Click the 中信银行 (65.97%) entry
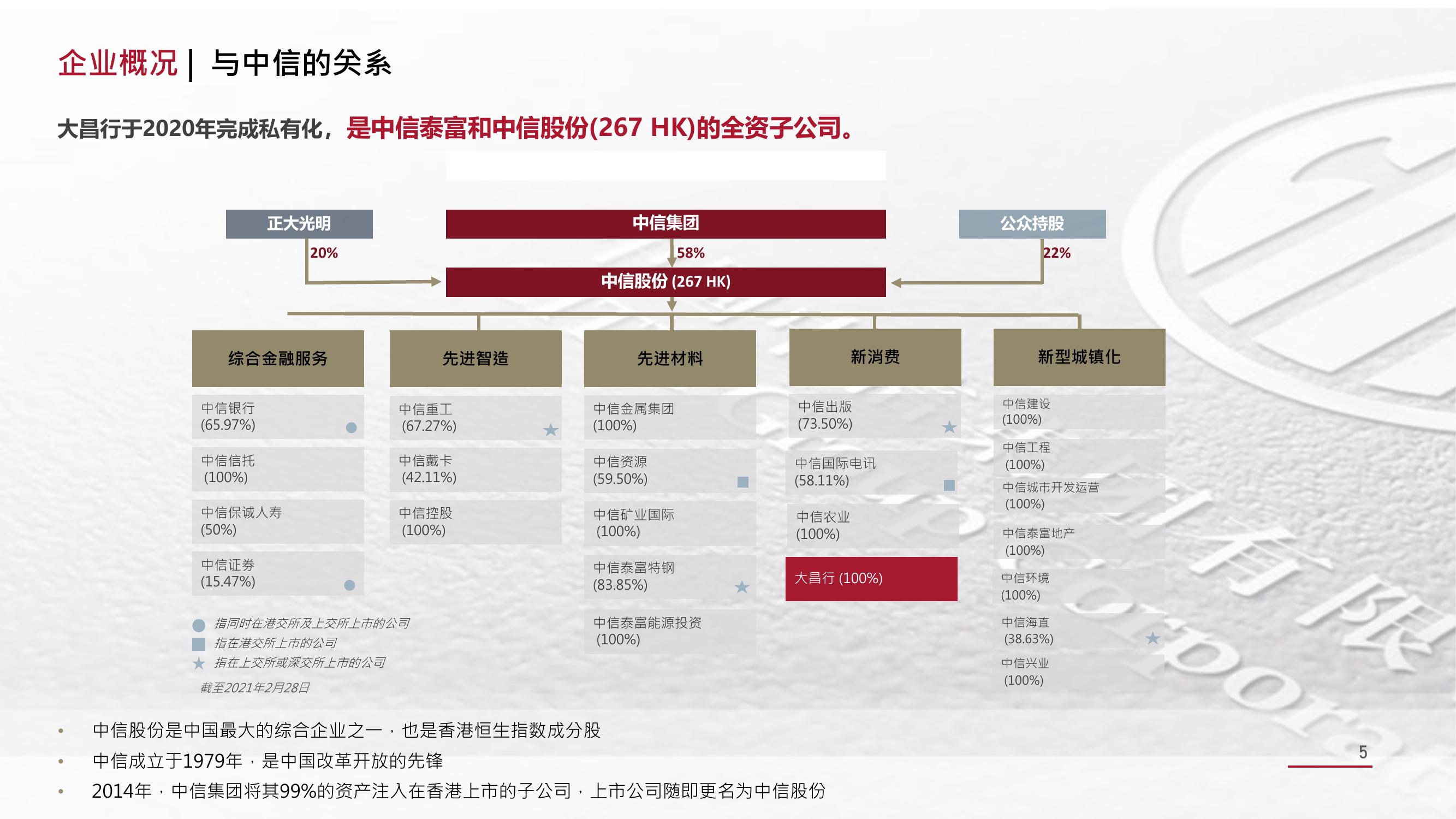 (277, 417)
